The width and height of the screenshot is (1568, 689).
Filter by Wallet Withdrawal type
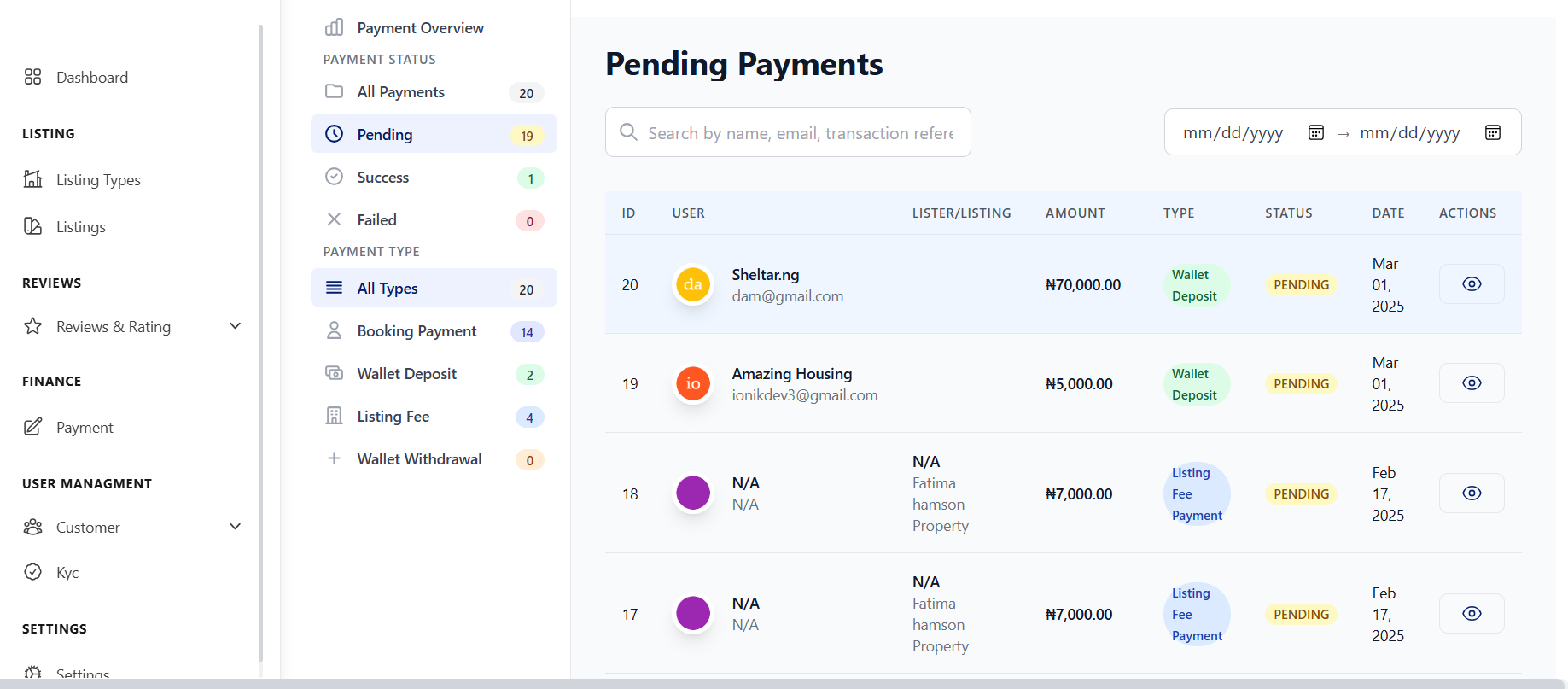pos(419,459)
